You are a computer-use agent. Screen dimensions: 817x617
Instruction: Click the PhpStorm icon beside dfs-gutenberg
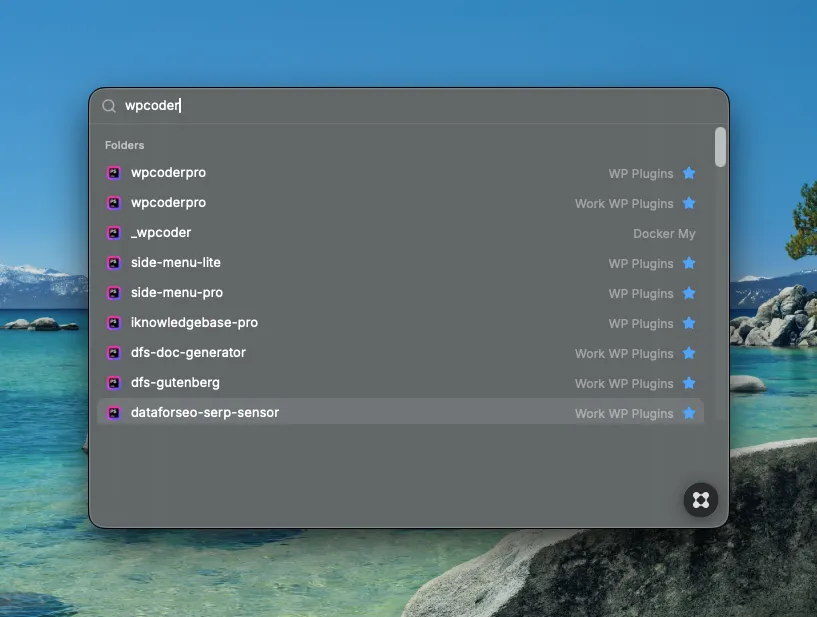coord(114,382)
